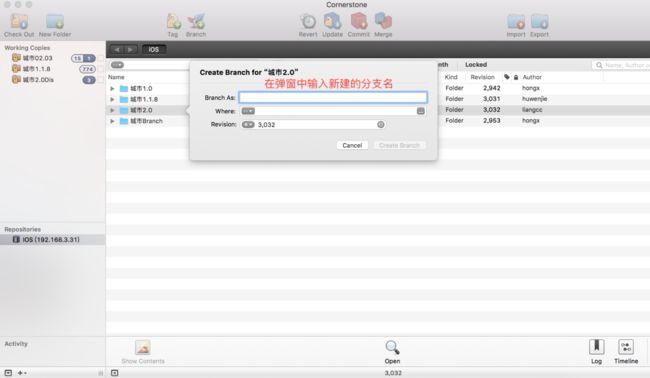The image size is (650, 378).
Task: Go forward with the right navigation arrow
Action: click(130, 50)
